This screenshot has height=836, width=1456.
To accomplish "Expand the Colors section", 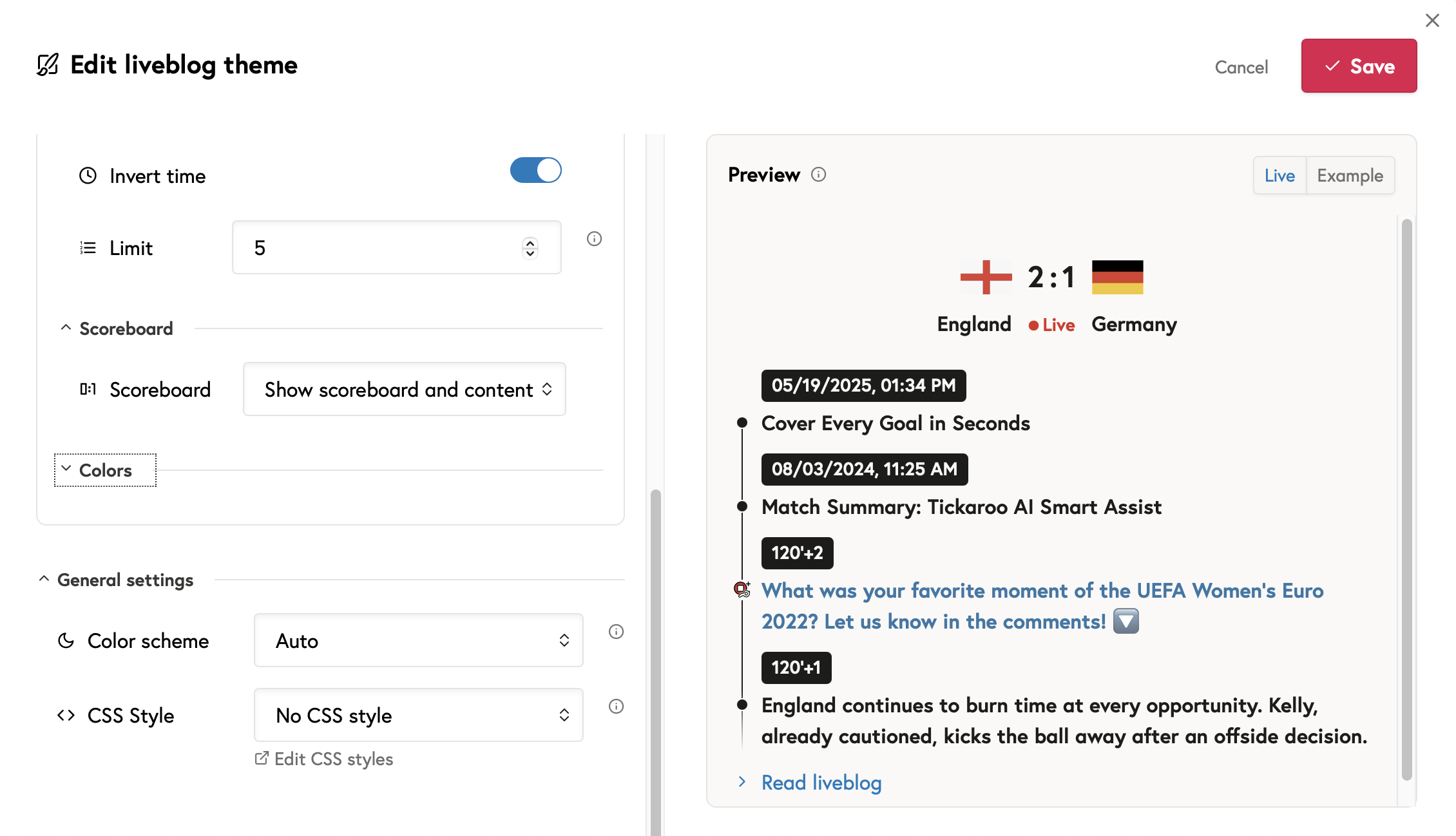I will [105, 470].
